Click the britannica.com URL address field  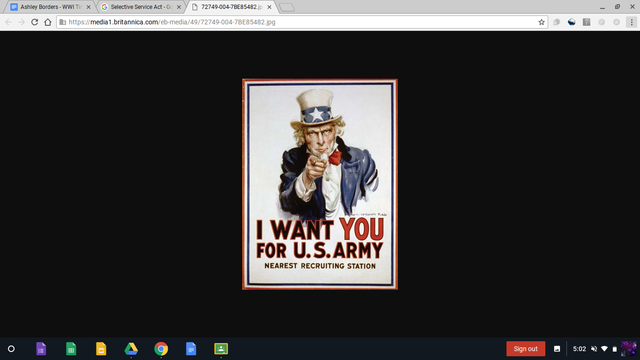point(302,22)
